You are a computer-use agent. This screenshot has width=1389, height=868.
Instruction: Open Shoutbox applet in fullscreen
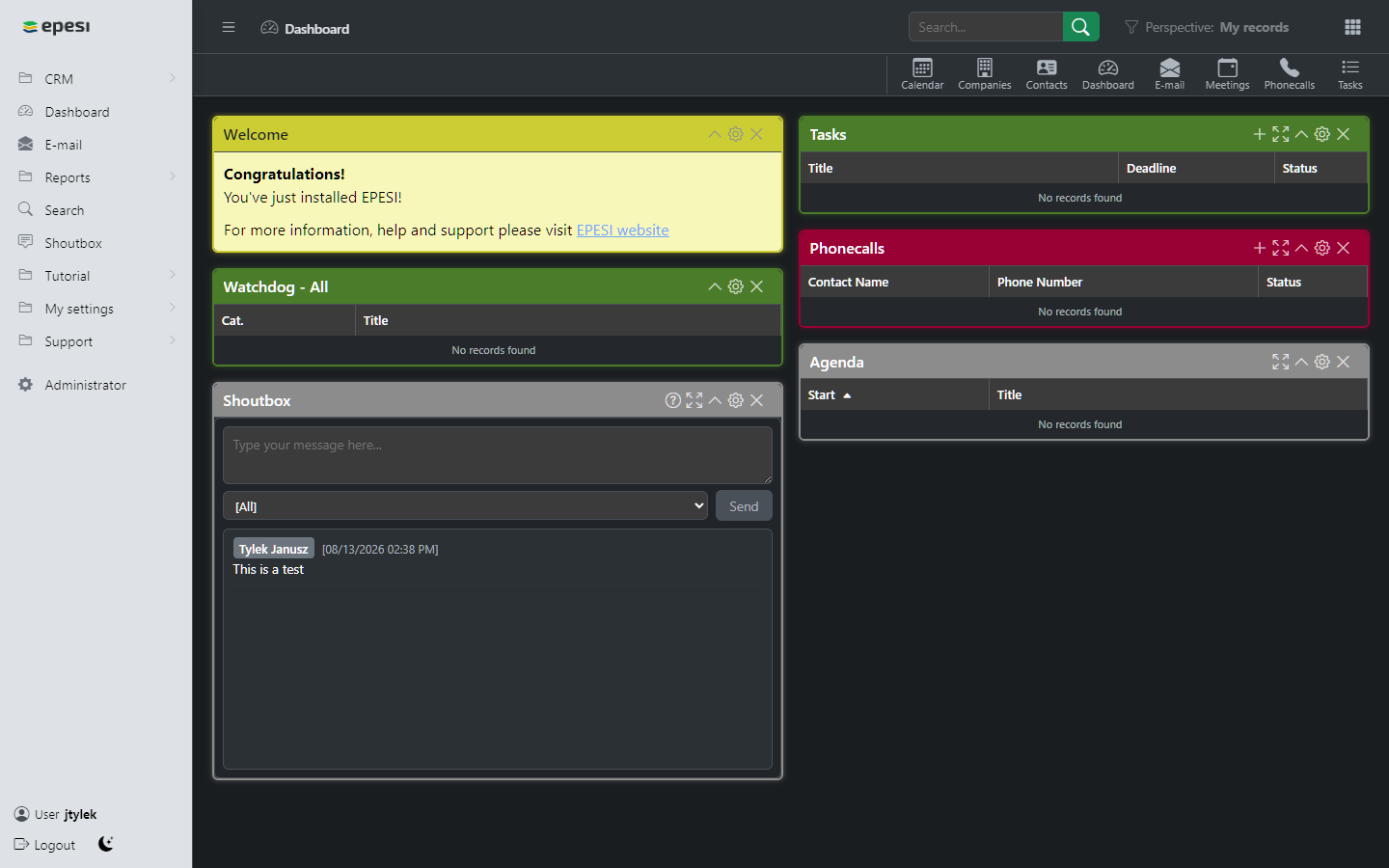coord(694,400)
